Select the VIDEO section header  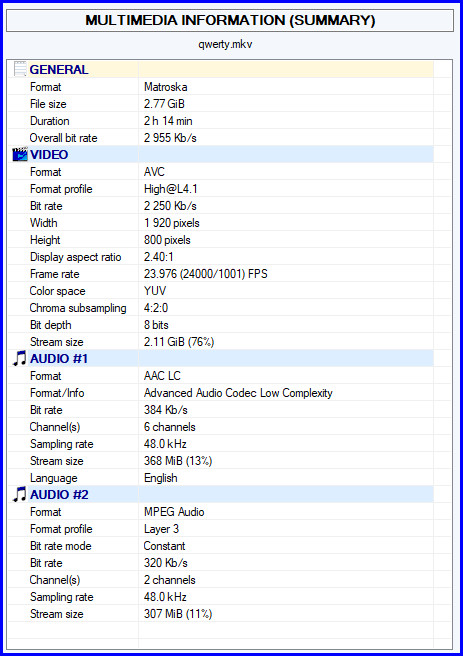point(49,155)
